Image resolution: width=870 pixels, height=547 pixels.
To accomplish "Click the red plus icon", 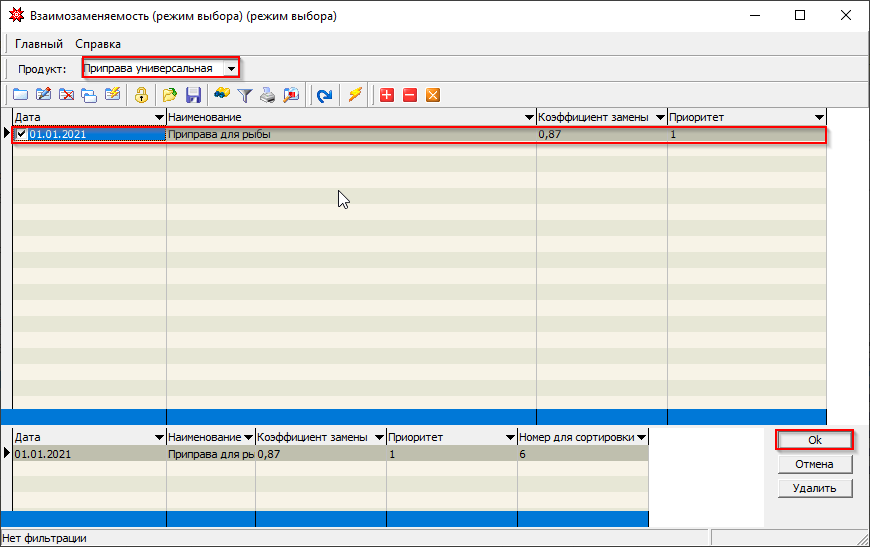I will pos(387,95).
